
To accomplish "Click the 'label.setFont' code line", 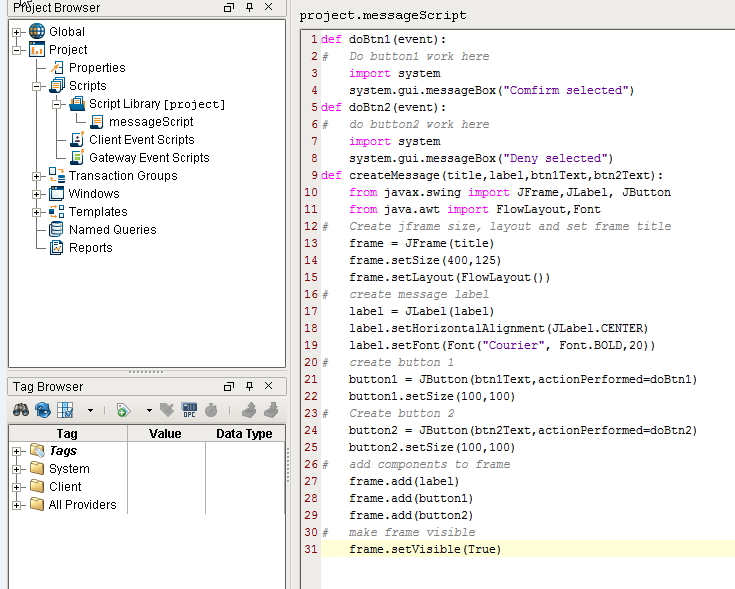I will click(x=502, y=345).
